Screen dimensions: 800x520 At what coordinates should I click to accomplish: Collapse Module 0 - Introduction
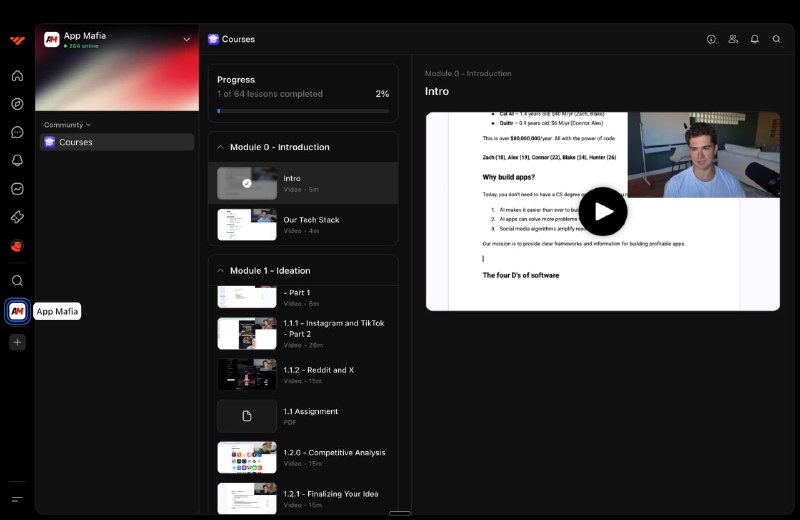point(220,147)
